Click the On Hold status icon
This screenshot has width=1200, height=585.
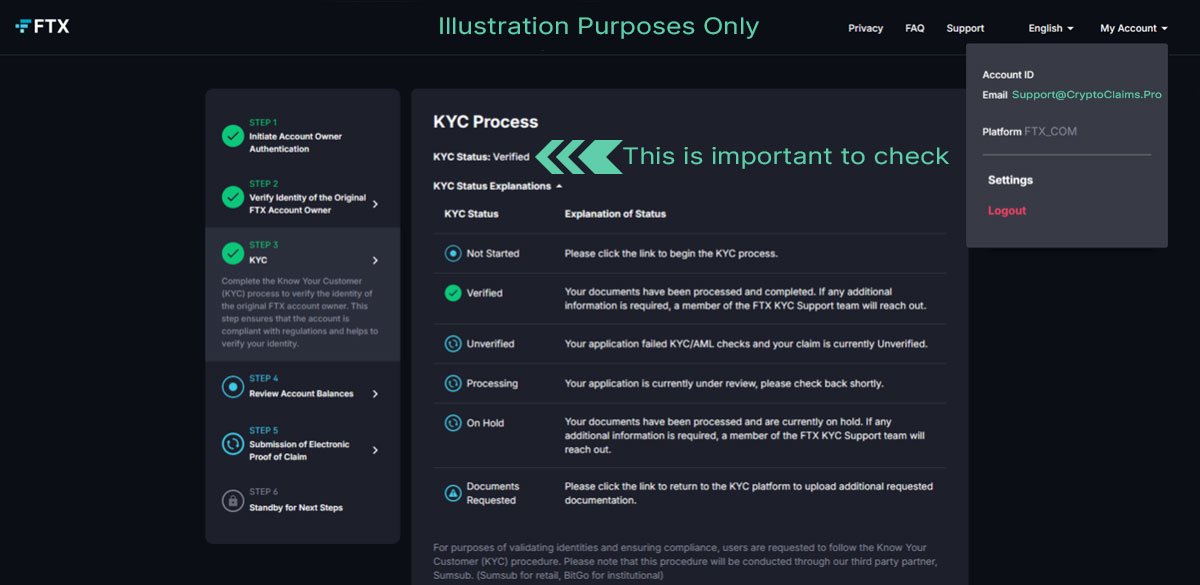[x=453, y=423]
